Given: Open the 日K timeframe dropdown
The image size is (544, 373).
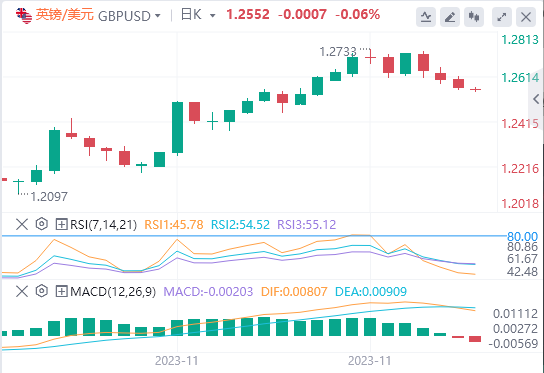Looking at the screenshot, I should (x=198, y=15).
